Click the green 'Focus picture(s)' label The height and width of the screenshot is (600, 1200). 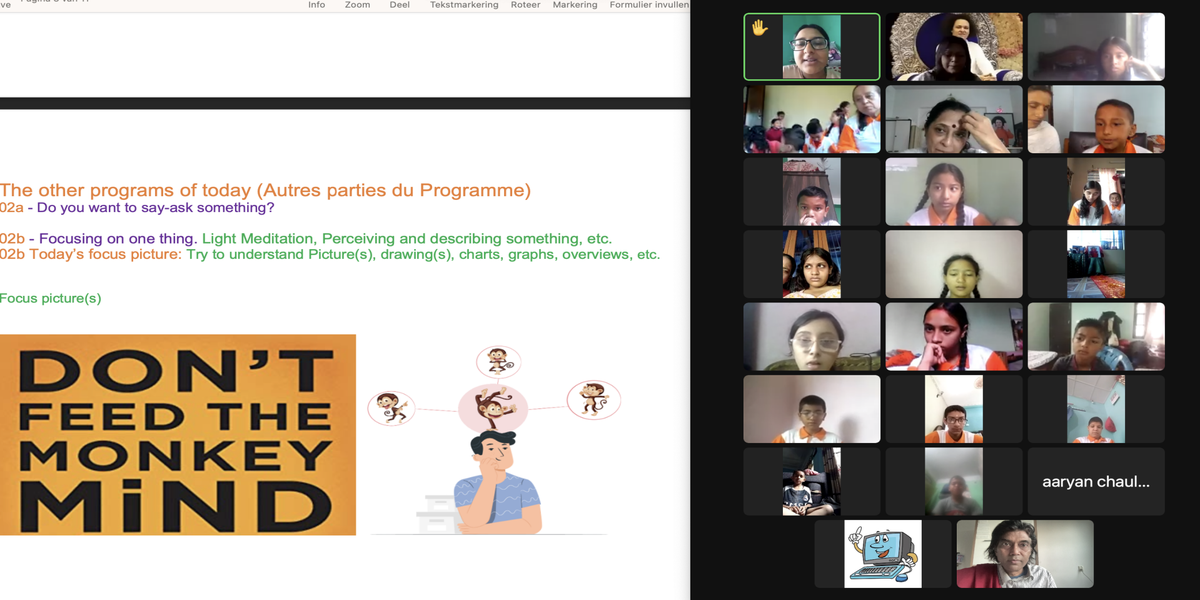pos(50,298)
